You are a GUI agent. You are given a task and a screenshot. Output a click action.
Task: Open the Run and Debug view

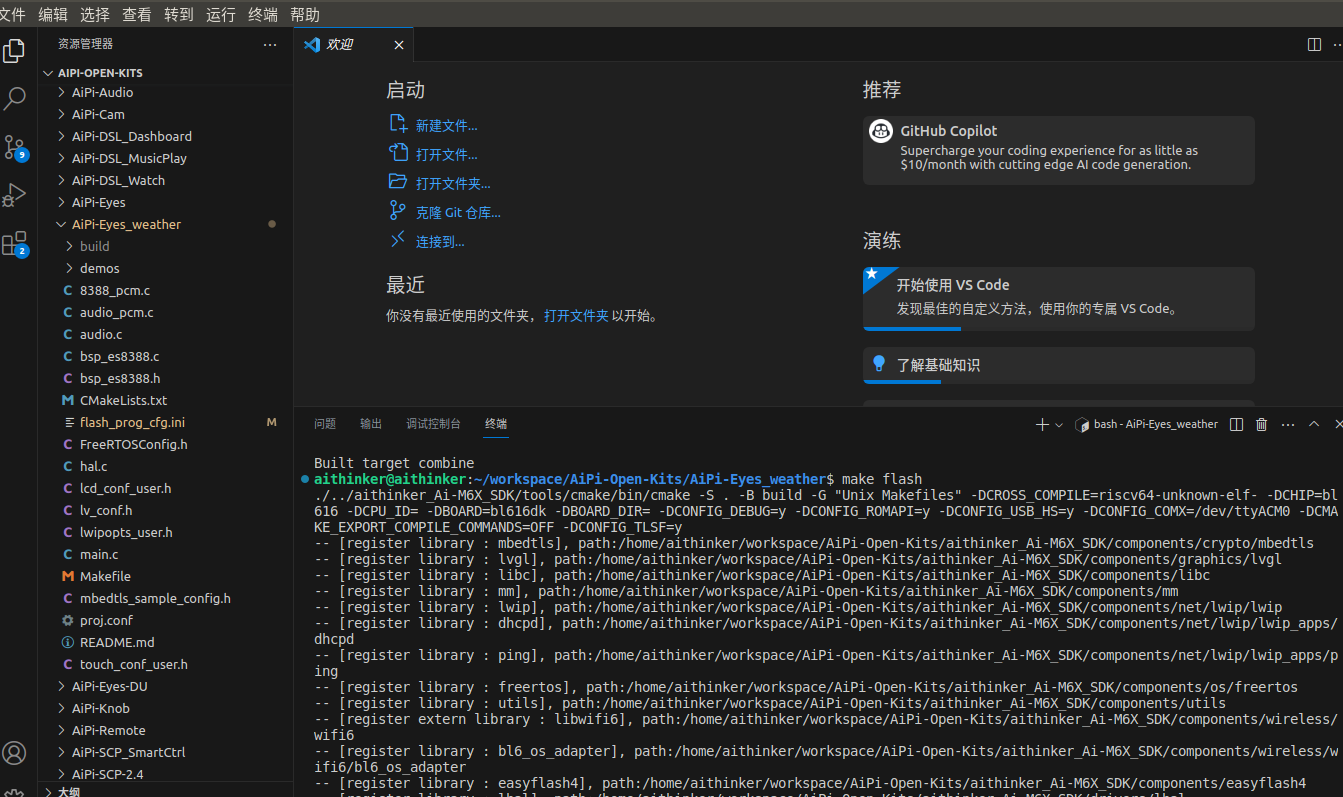pos(14,194)
